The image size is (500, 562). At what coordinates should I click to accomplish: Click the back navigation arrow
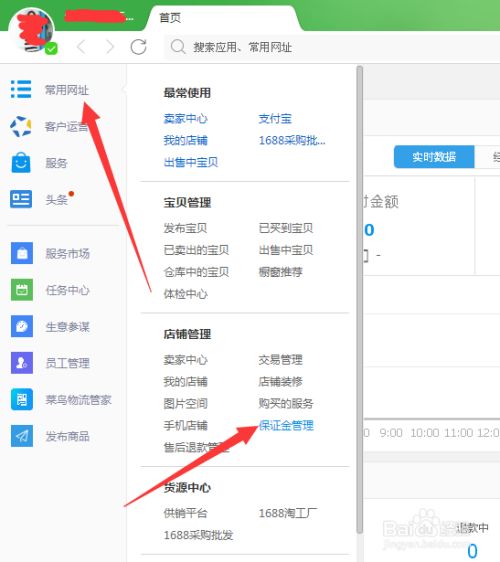click(x=81, y=47)
